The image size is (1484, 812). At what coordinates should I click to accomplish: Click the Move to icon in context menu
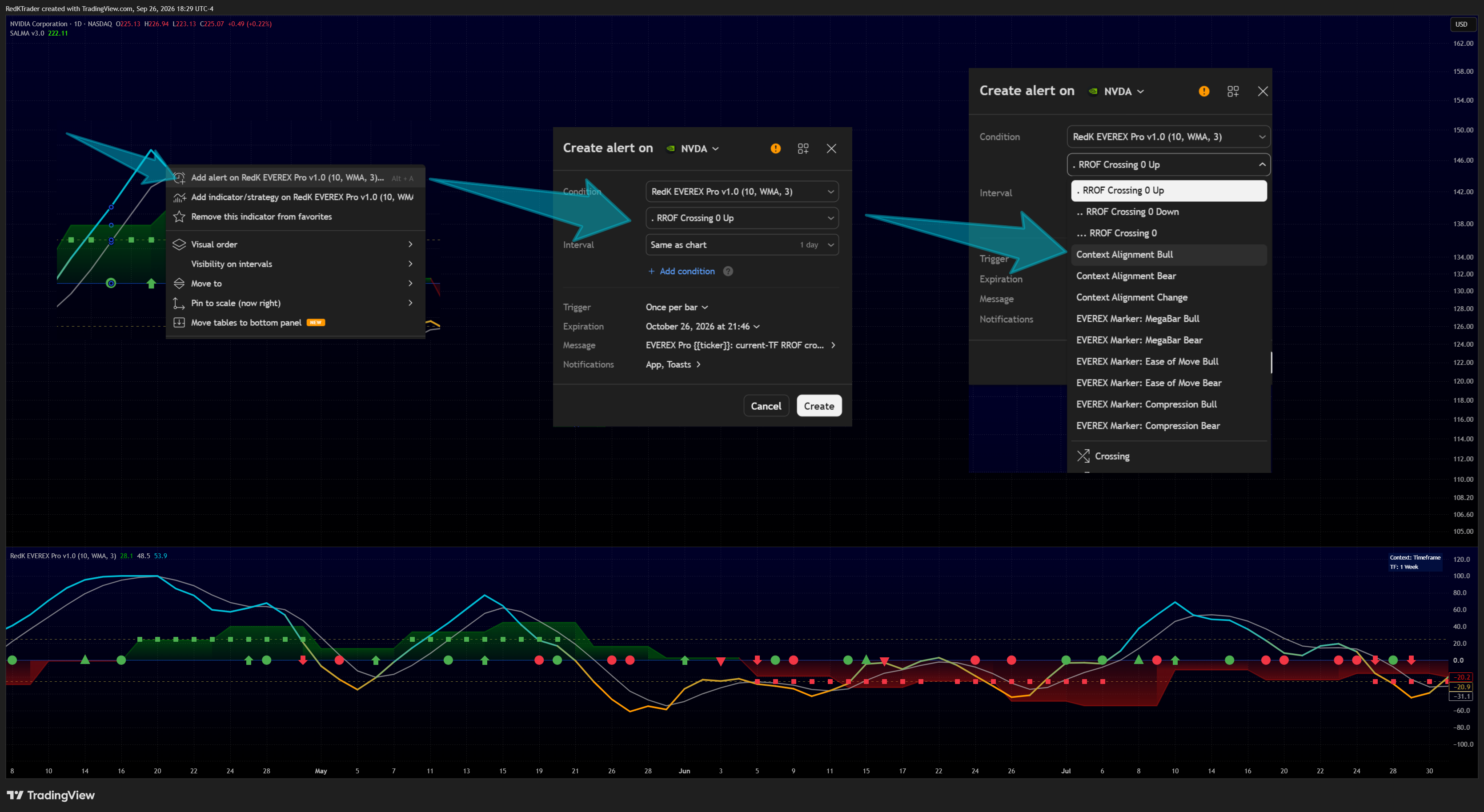coord(179,284)
